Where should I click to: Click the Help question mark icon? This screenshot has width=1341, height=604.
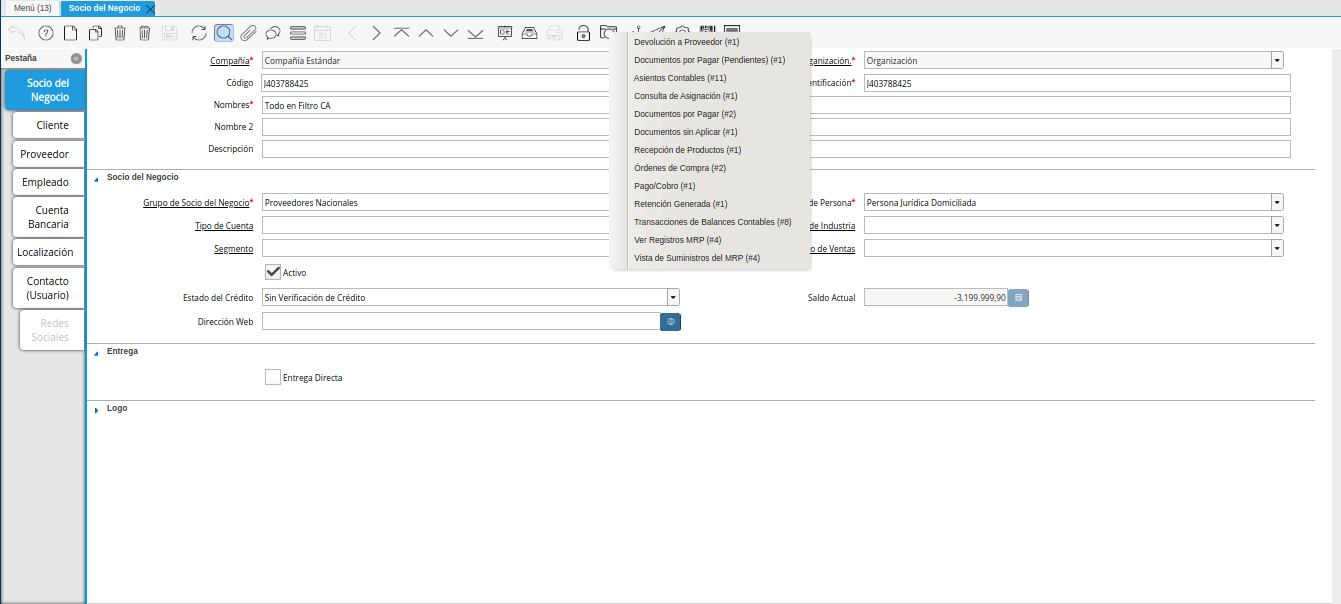(45, 33)
